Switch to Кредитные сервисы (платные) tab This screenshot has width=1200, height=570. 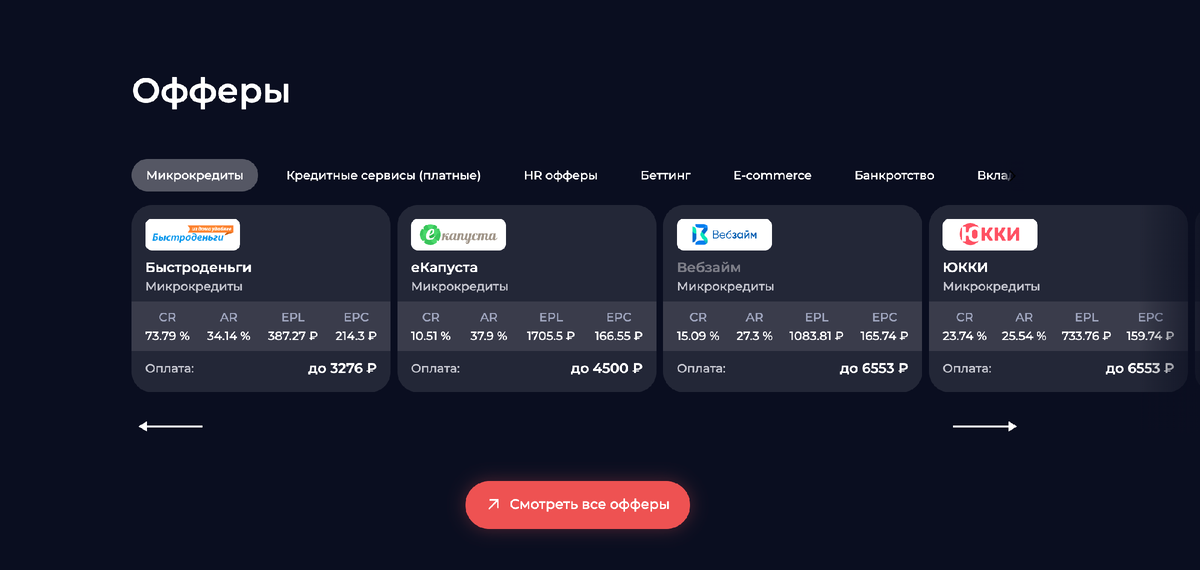[x=384, y=175]
